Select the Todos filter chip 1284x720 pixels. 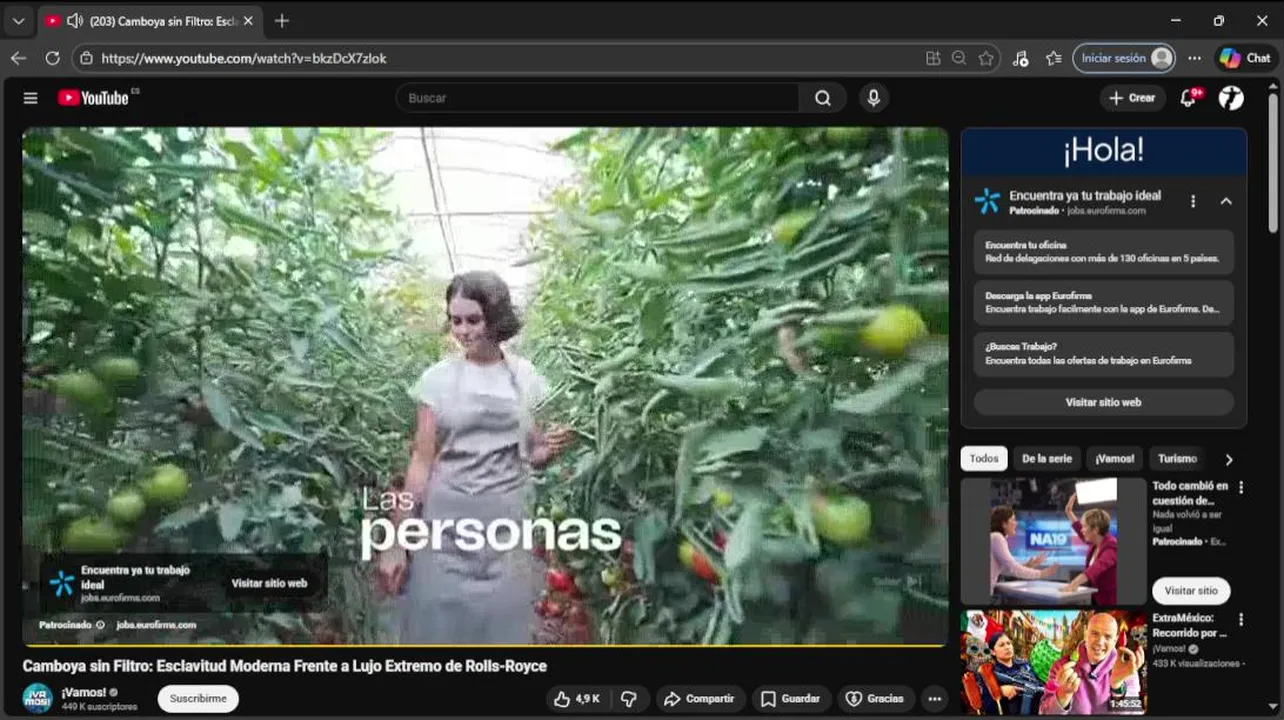[984, 458]
